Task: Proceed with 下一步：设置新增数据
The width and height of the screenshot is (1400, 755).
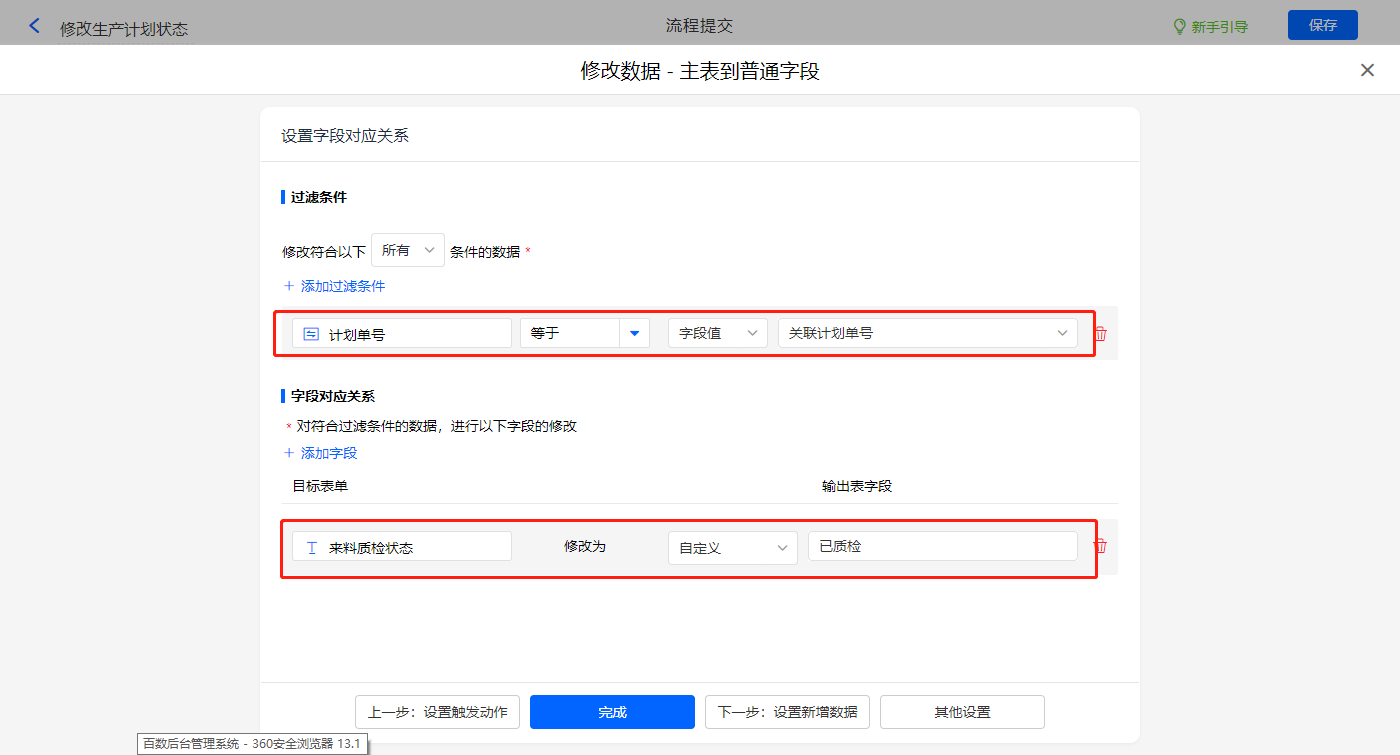Action: coord(787,712)
